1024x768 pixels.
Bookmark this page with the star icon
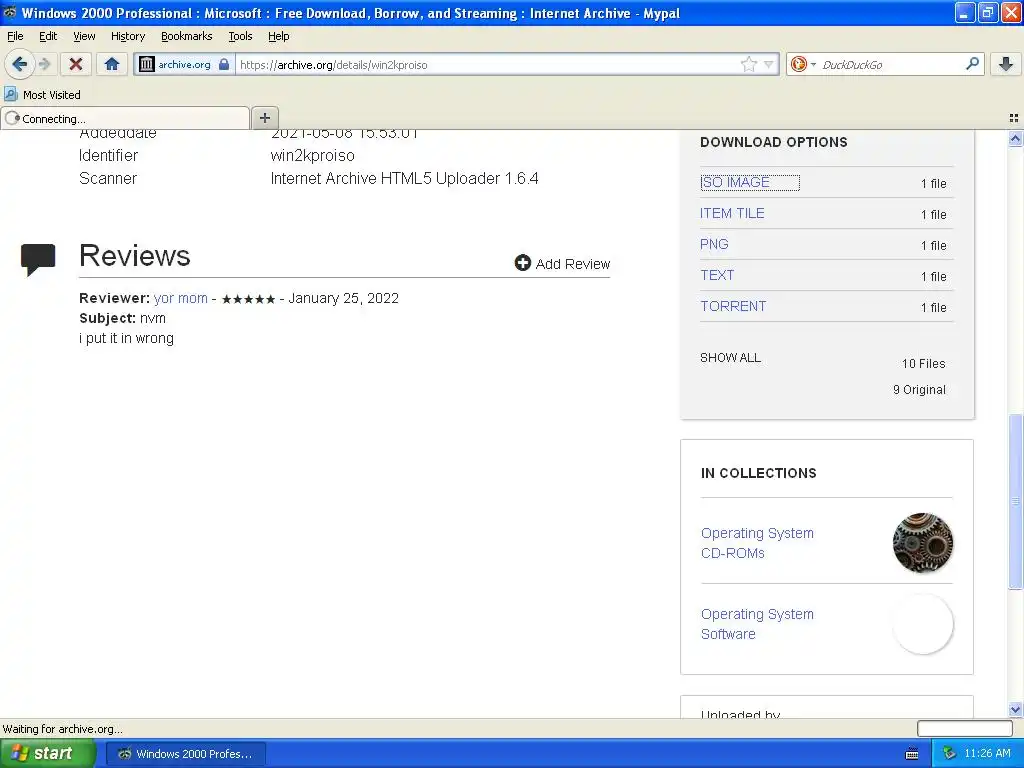click(x=748, y=64)
